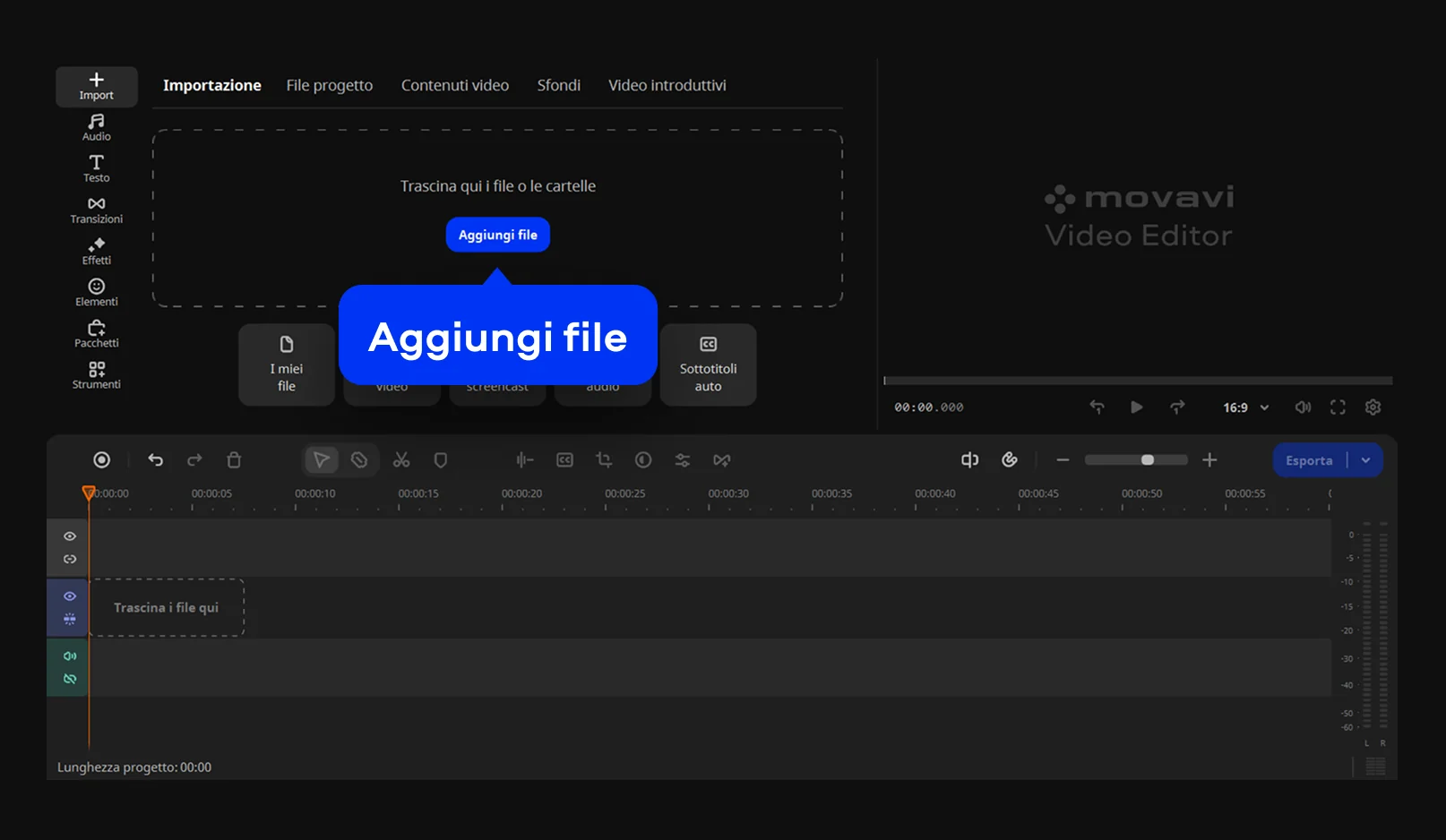1446x840 pixels.
Task: Click the timeline zoom slider handle
Action: [1148, 460]
